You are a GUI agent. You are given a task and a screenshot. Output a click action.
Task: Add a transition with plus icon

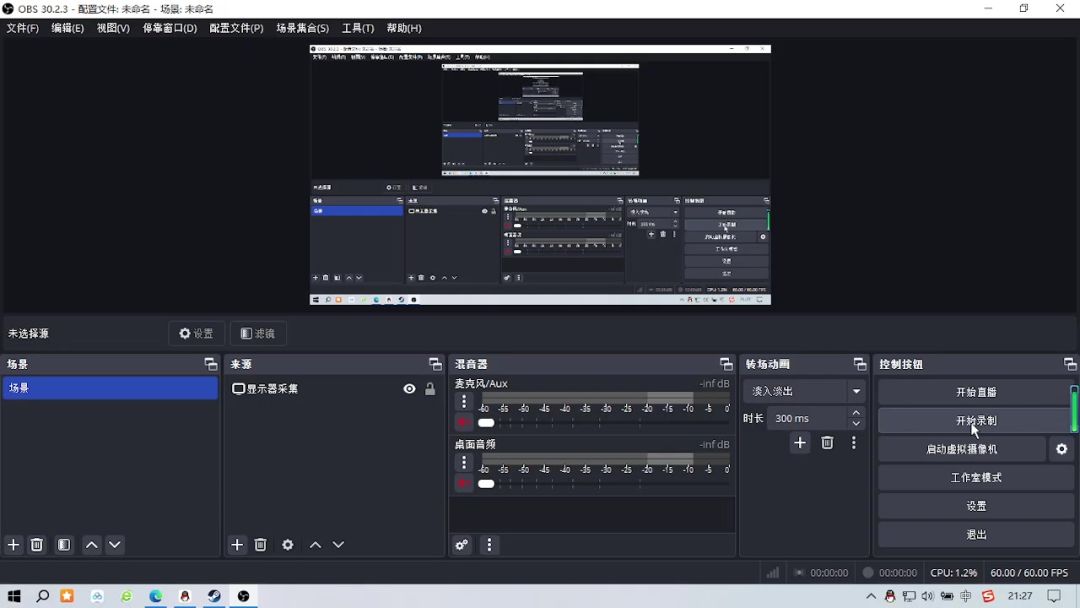[x=800, y=443]
